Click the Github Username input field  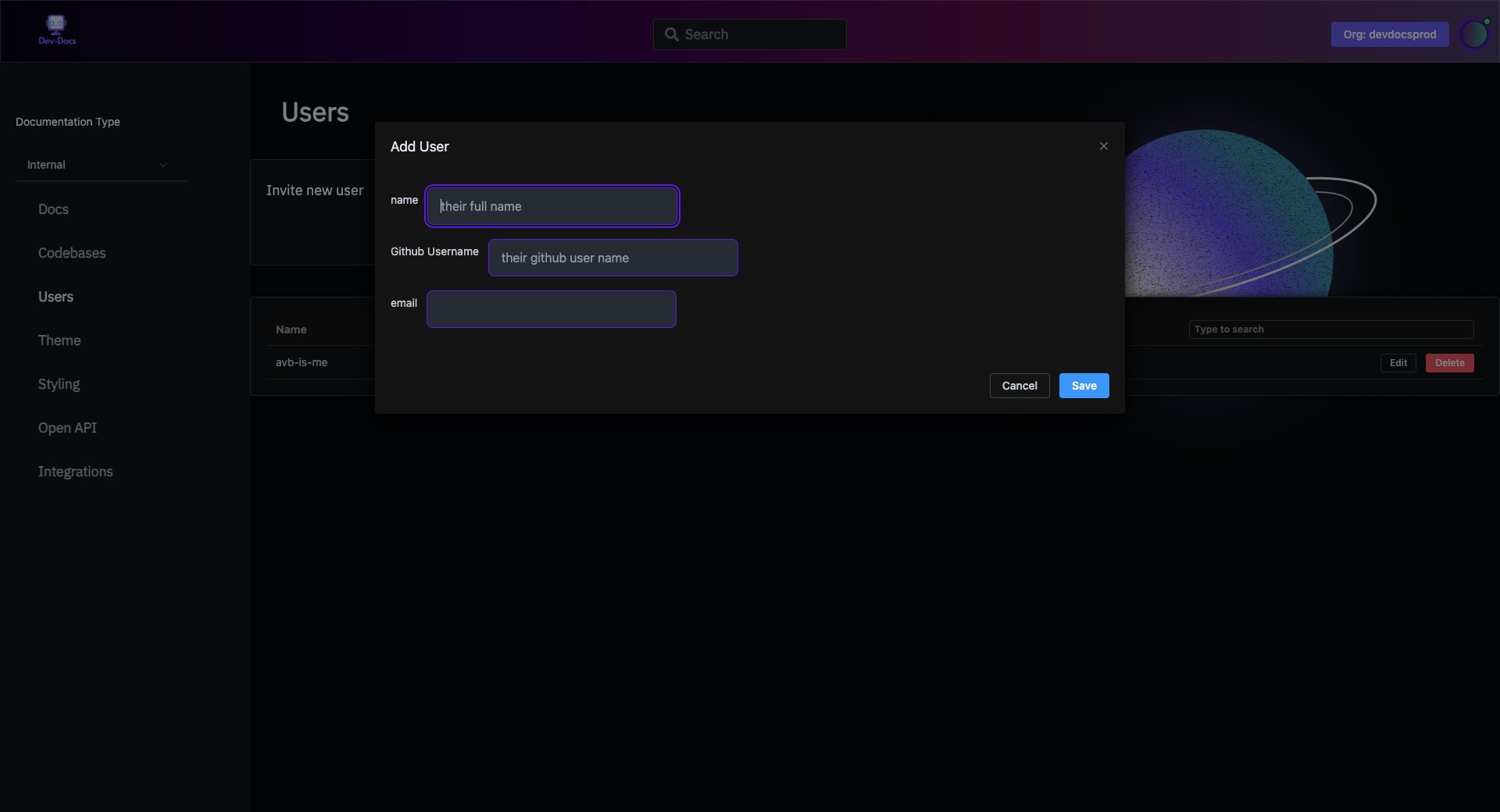tap(612, 258)
